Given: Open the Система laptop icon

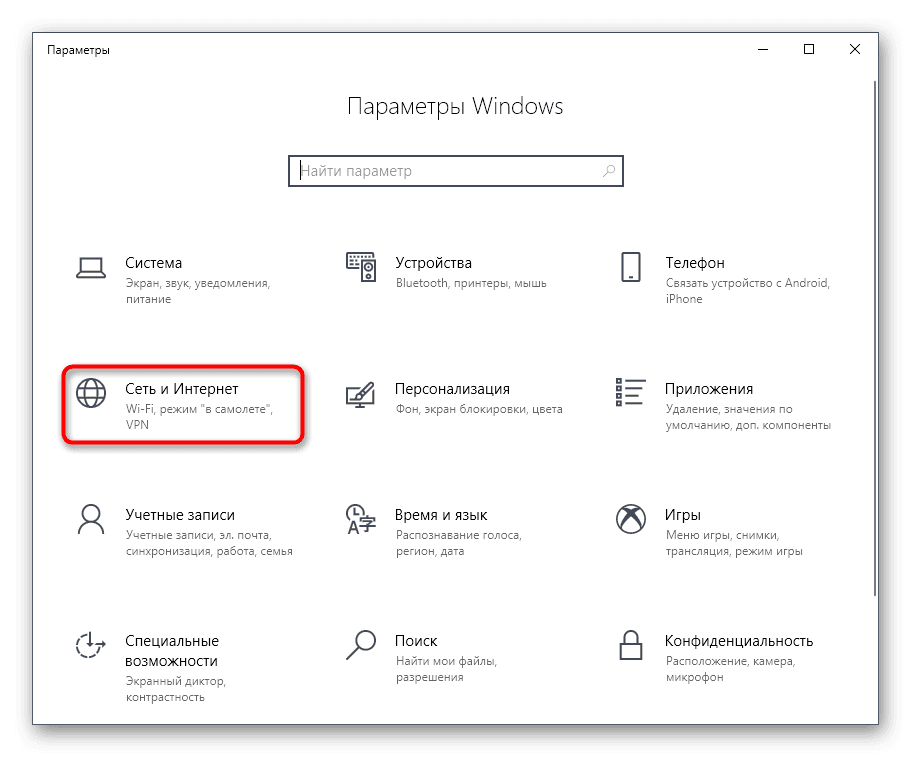Looking at the screenshot, I should click(91, 268).
